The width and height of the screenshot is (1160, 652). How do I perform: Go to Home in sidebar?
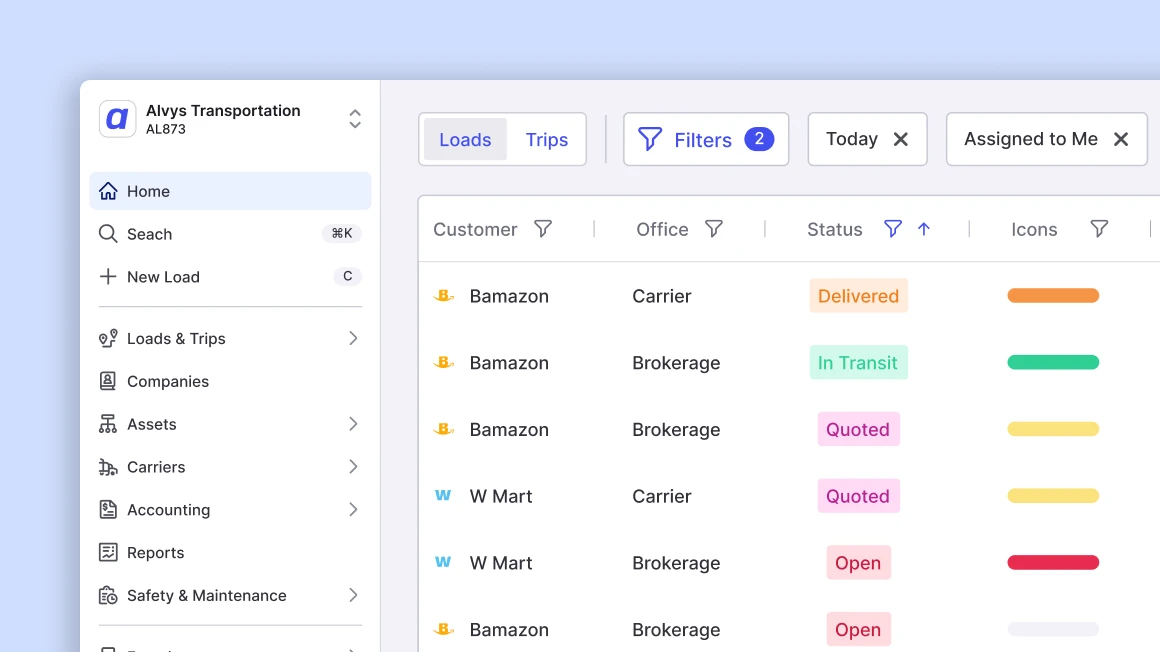[x=230, y=191]
